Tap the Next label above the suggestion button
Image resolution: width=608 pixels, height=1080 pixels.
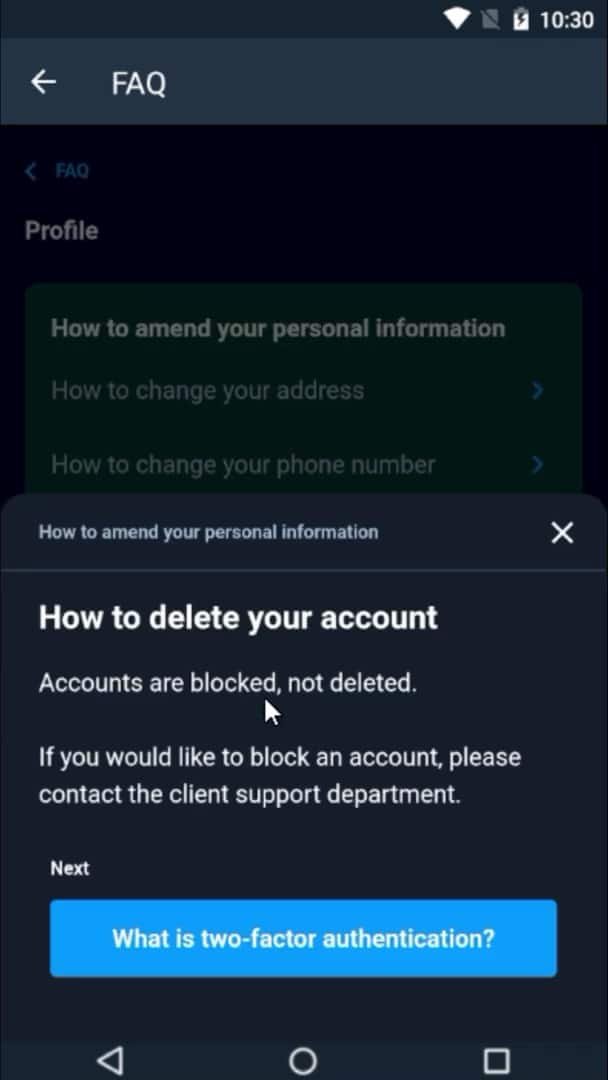[69, 868]
